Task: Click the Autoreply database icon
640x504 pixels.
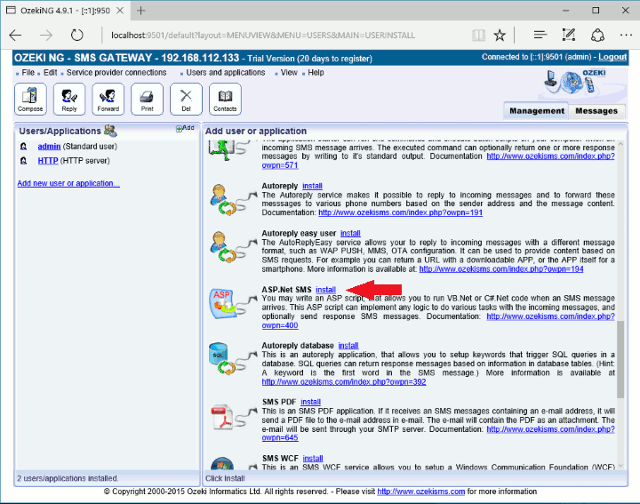Action: (x=225, y=360)
